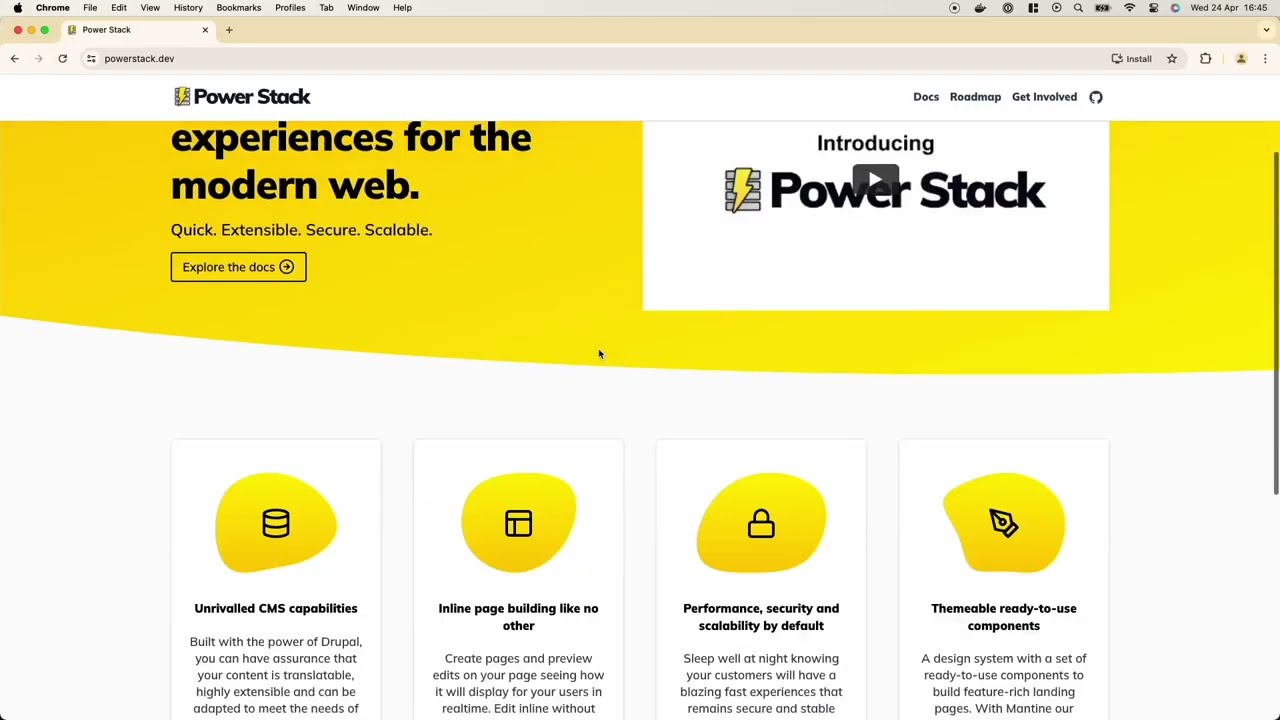Image resolution: width=1280 pixels, height=720 pixels.
Task: Open the Roadmap link in site navigation
Action: 975,97
